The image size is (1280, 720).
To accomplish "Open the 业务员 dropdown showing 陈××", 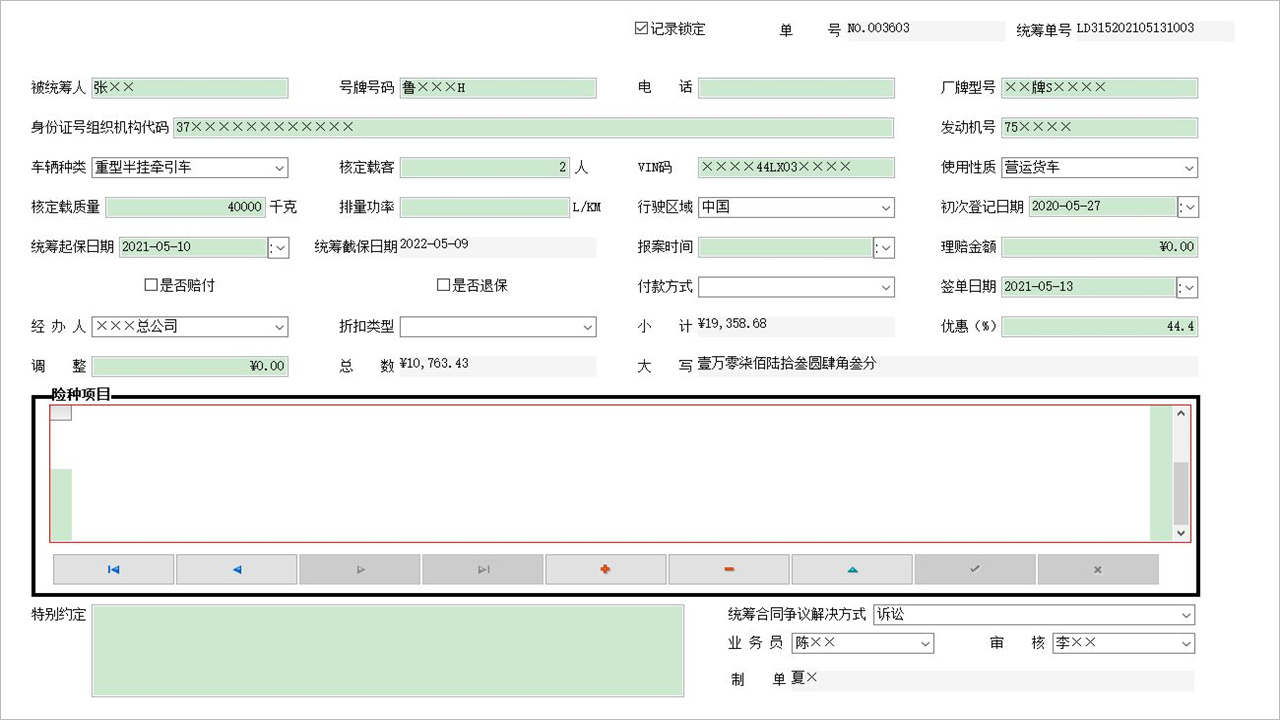I will click(x=924, y=643).
